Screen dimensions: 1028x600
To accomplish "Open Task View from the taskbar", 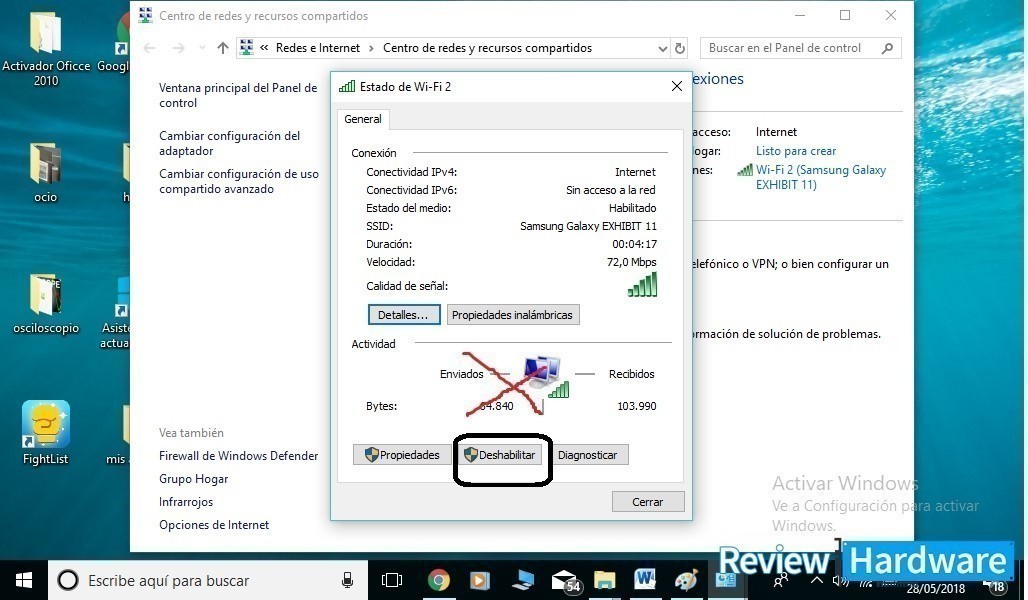I will (x=392, y=580).
